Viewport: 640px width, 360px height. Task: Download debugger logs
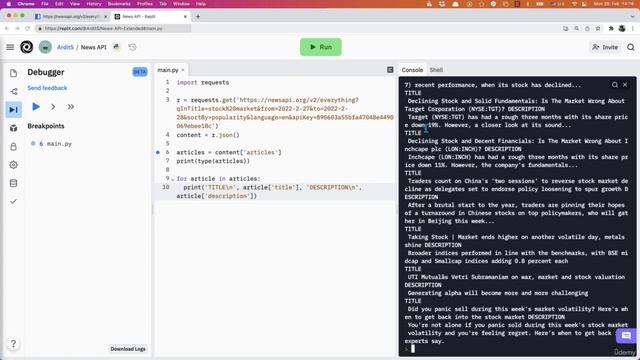(128, 349)
